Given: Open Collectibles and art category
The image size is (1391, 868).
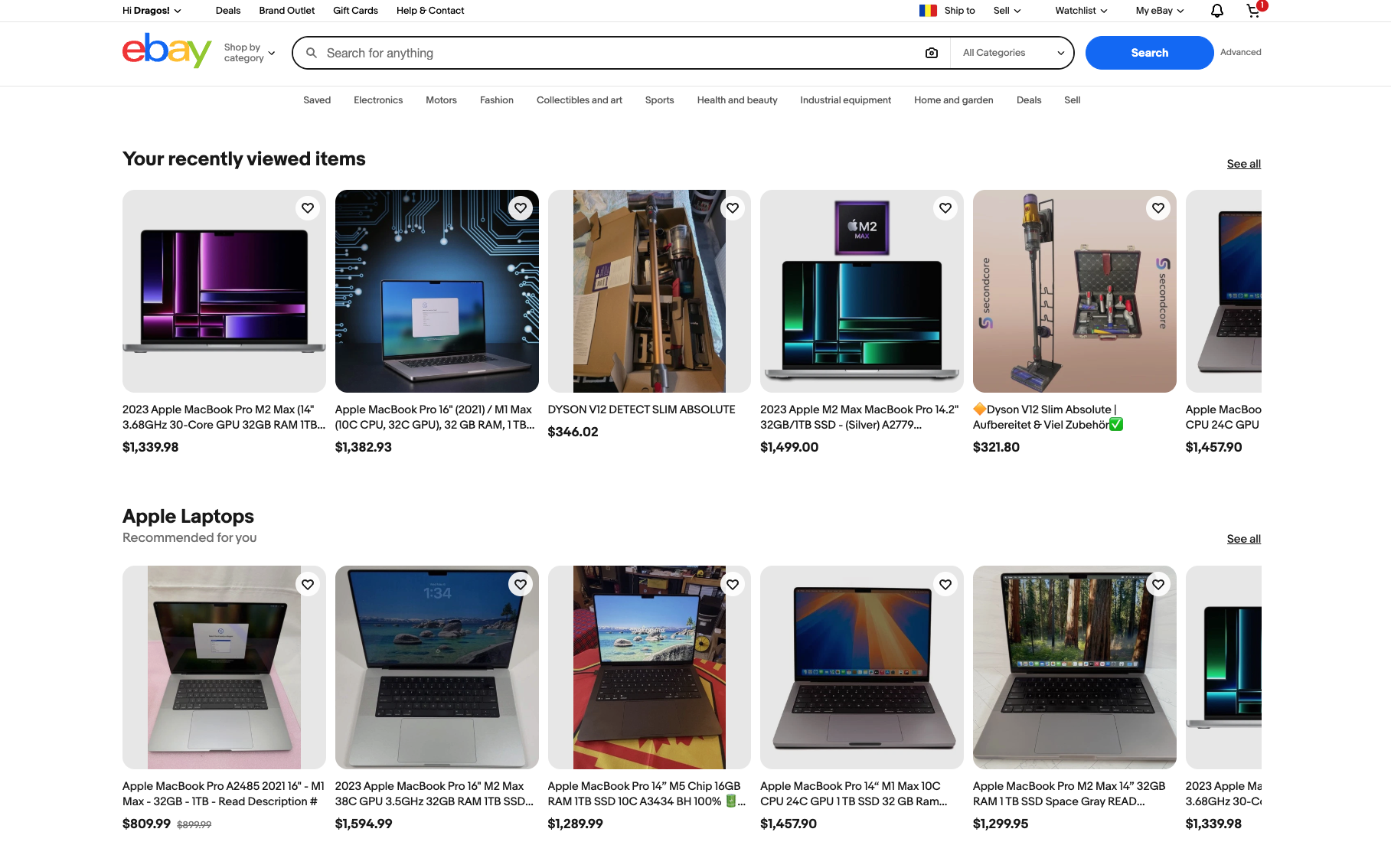Looking at the screenshot, I should [580, 100].
